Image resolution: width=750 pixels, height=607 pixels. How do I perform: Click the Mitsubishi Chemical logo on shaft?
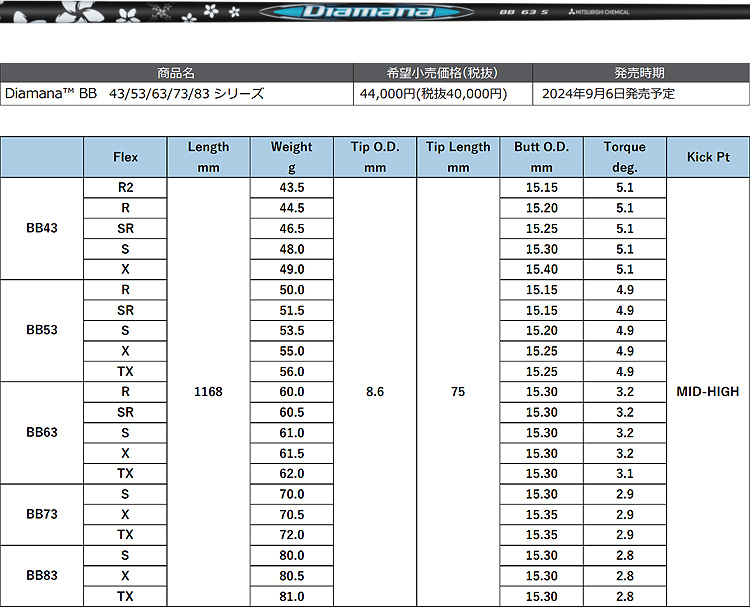(x=599, y=12)
